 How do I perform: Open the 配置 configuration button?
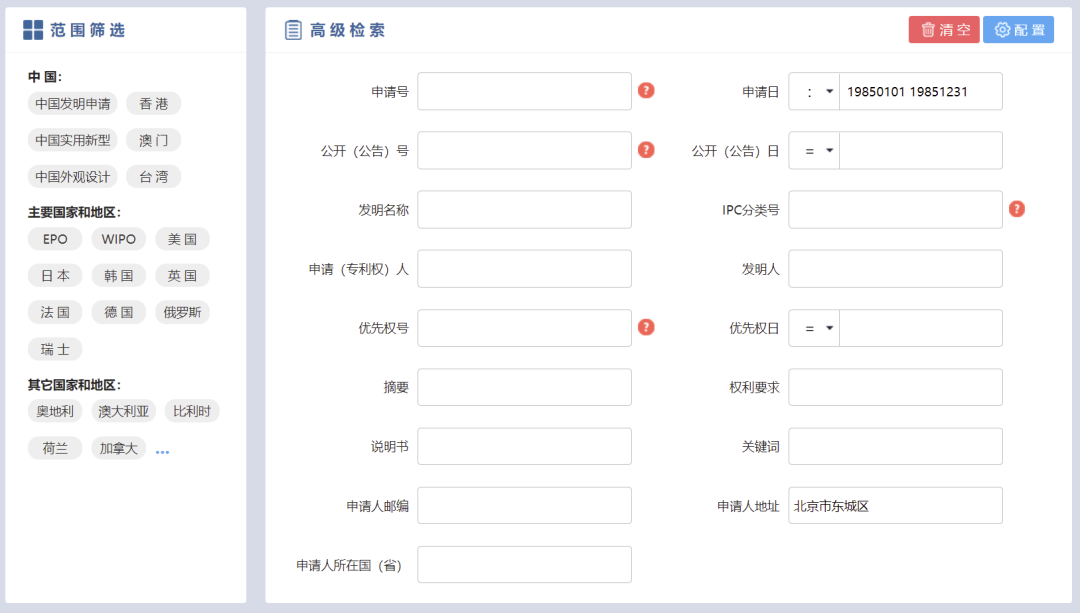(1017, 29)
